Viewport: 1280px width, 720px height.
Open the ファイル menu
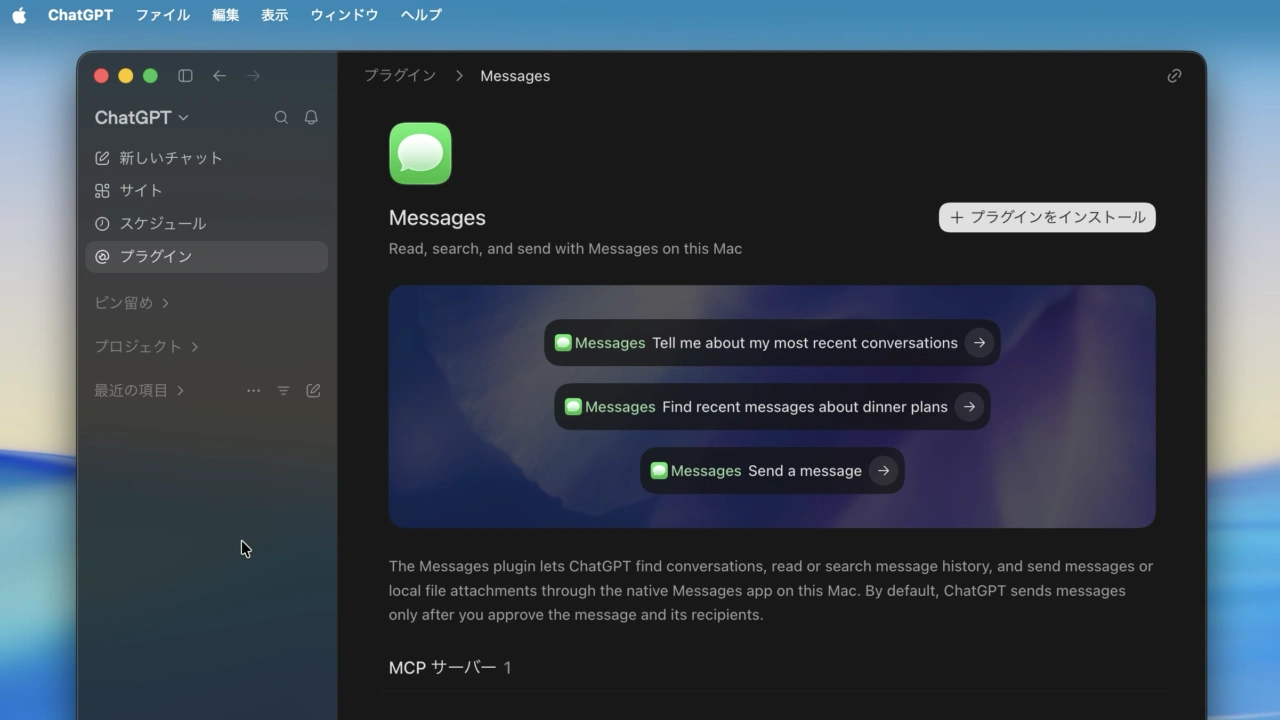(162, 15)
